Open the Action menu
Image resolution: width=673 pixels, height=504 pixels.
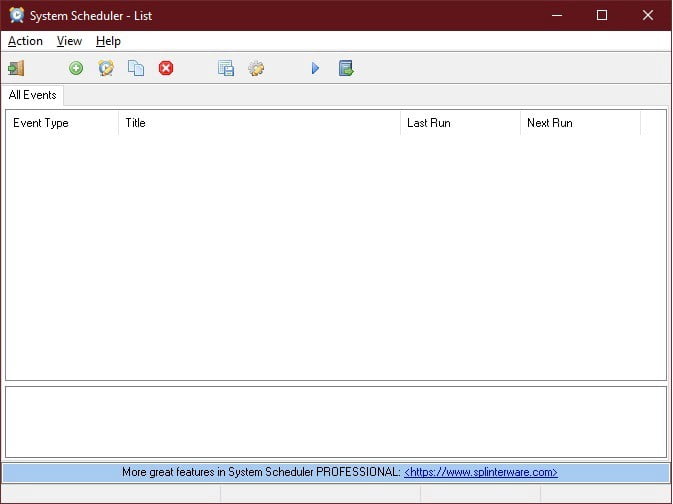click(25, 41)
